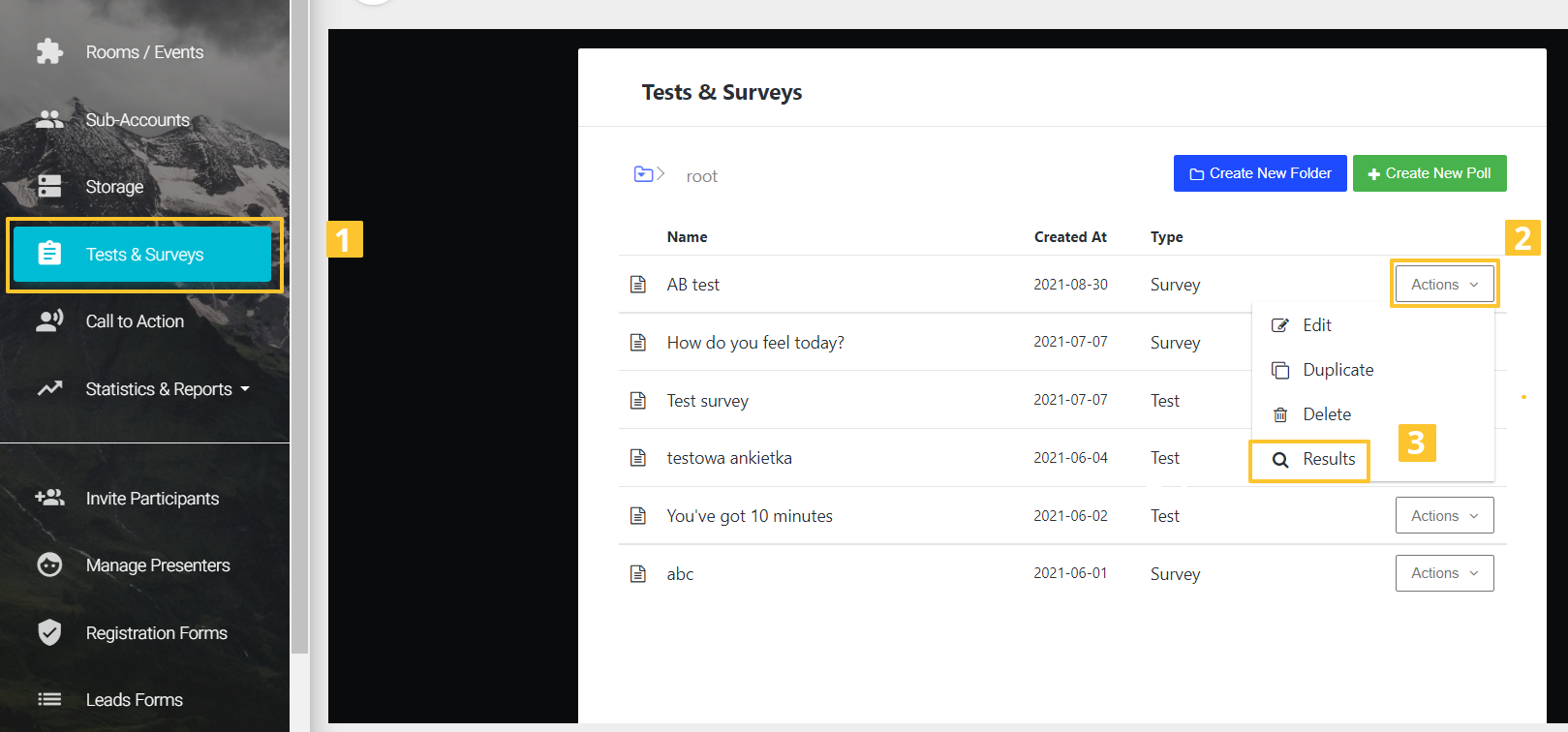Click the pencil icon of the Edit option
Screen dimensions: 1568x732
tap(1280, 325)
